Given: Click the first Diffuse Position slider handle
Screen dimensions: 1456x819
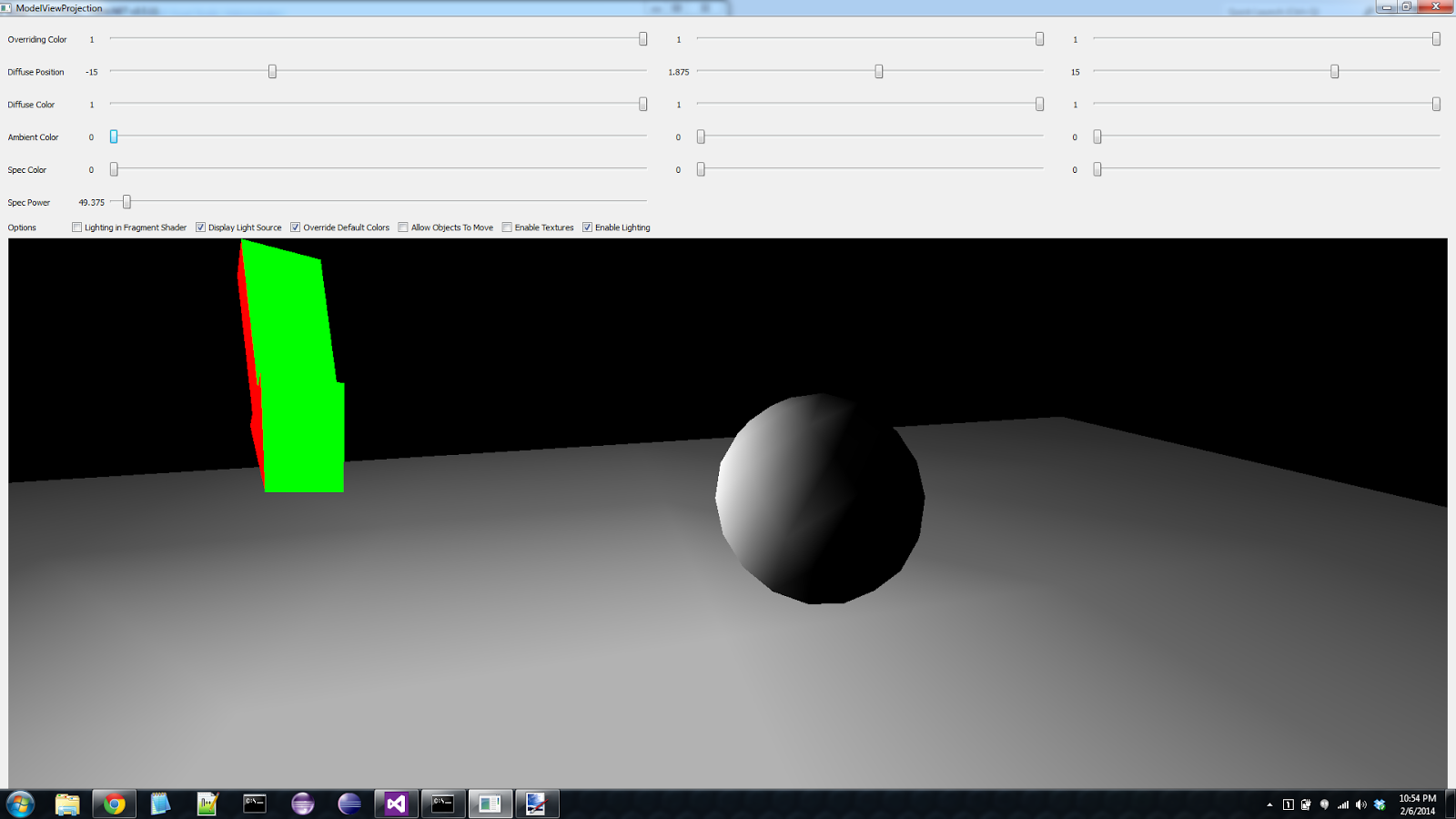Looking at the screenshot, I should pyautogui.click(x=272, y=71).
